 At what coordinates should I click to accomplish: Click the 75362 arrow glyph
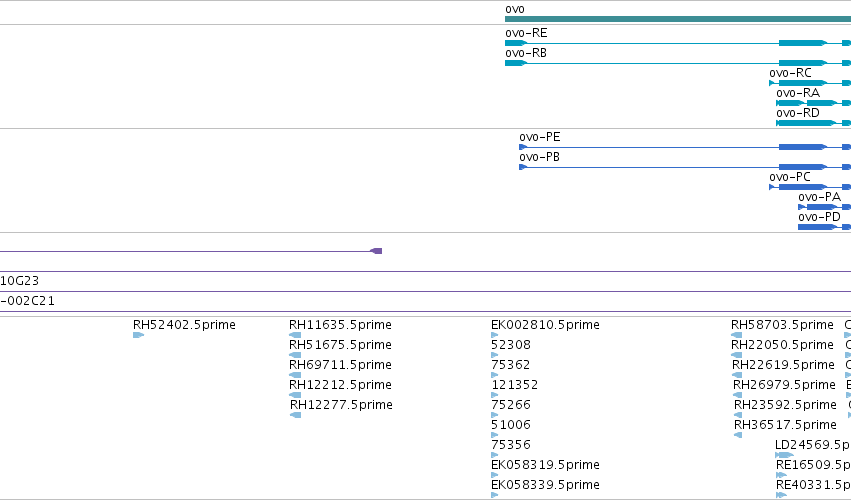pos(494,375)
